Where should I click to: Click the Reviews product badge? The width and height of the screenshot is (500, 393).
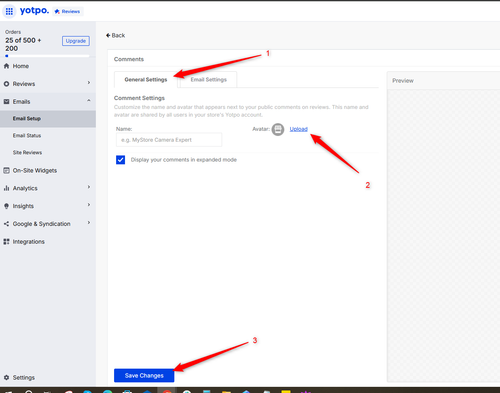click(68, 11)
